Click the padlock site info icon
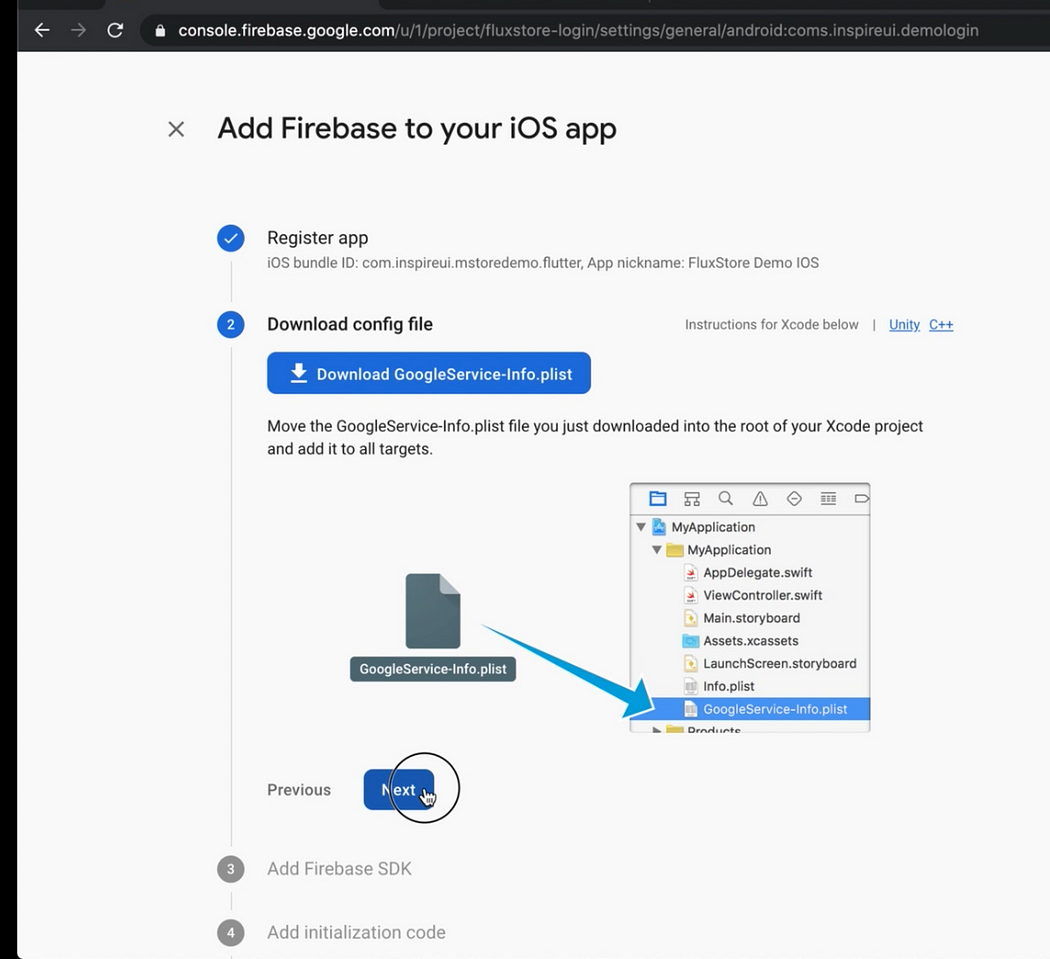Screen dimensions: 1050x959 [x=160, y=31]
